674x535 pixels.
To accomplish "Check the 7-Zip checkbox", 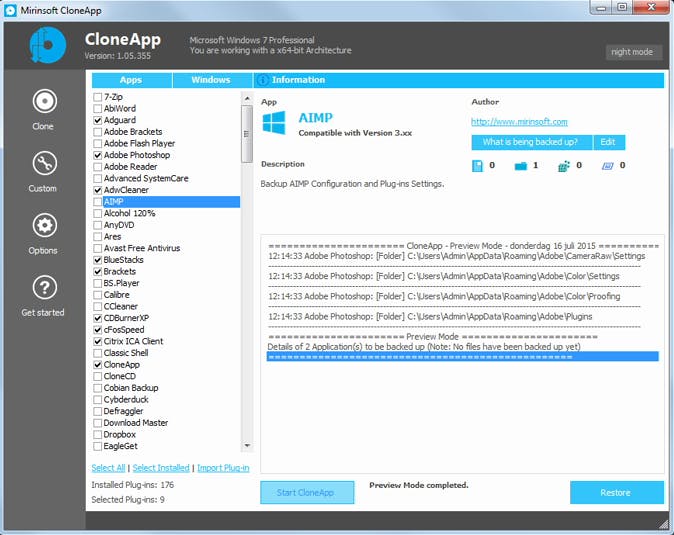I will [x=98, y=97].
